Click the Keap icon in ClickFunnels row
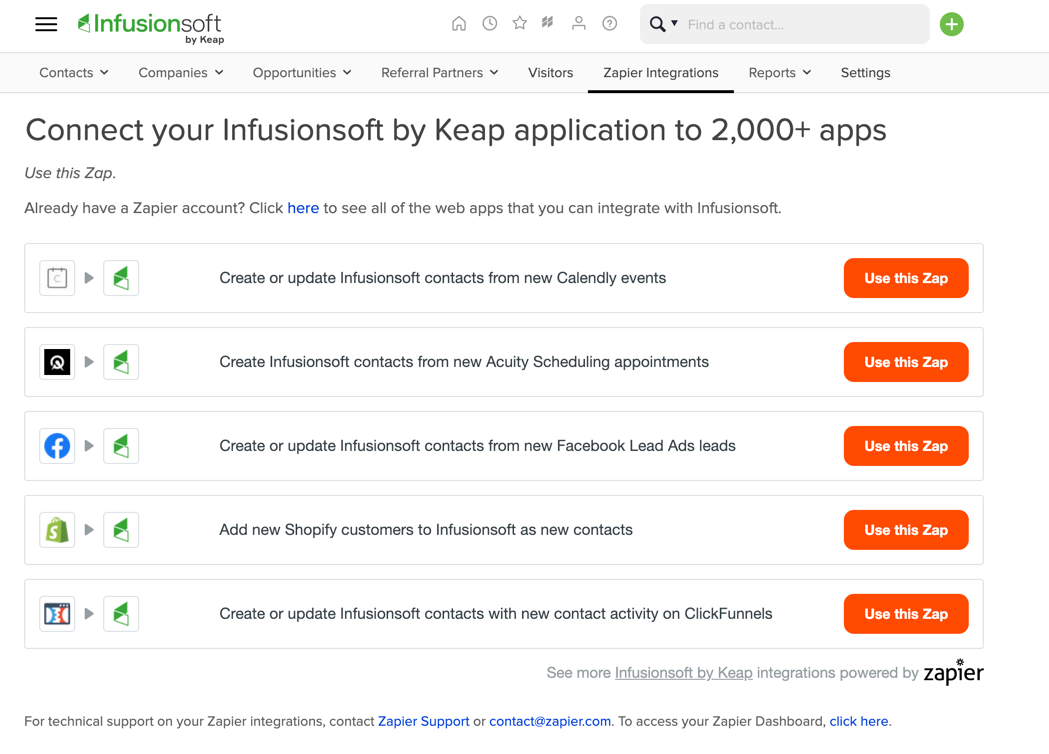 click(x=121, y=614)
